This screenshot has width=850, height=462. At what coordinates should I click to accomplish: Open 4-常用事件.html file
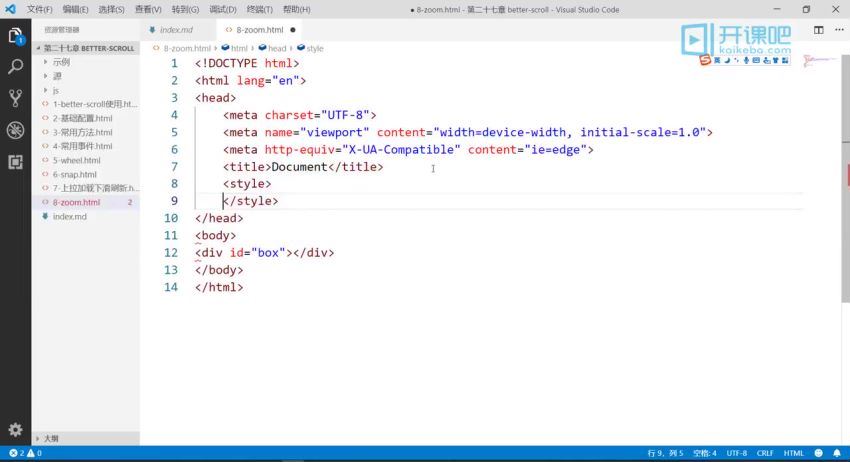82,146
